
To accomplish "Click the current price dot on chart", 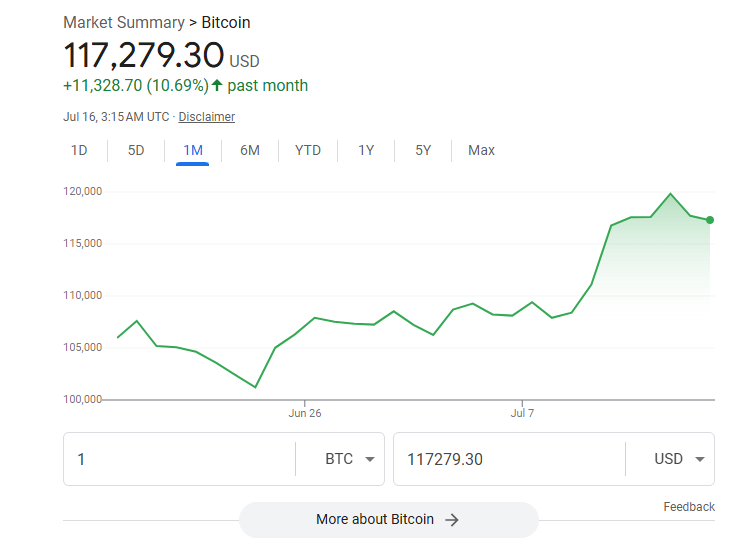I will coord(710,220).
